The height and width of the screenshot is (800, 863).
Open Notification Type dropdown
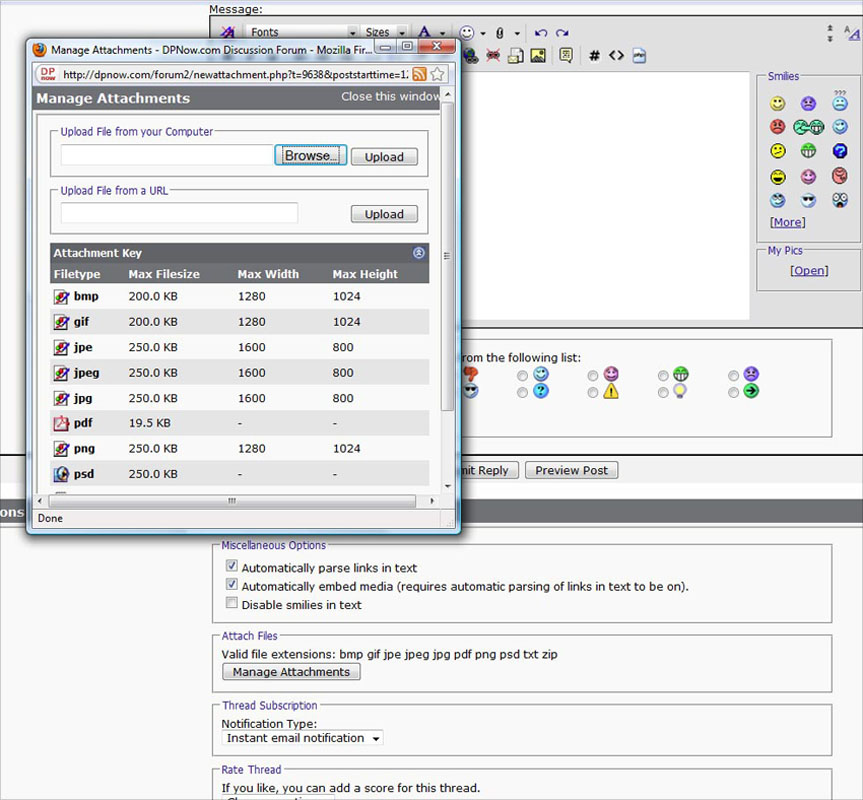[302, 738]
